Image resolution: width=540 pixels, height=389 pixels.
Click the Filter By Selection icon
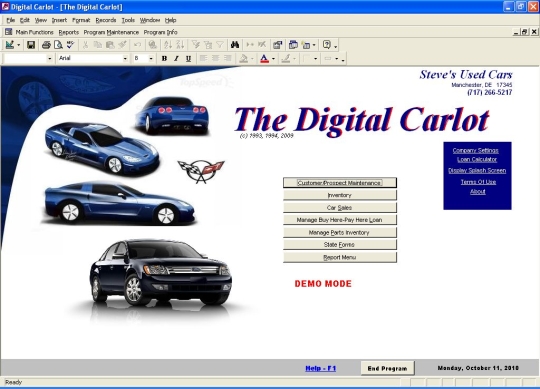tap(196, 45)
